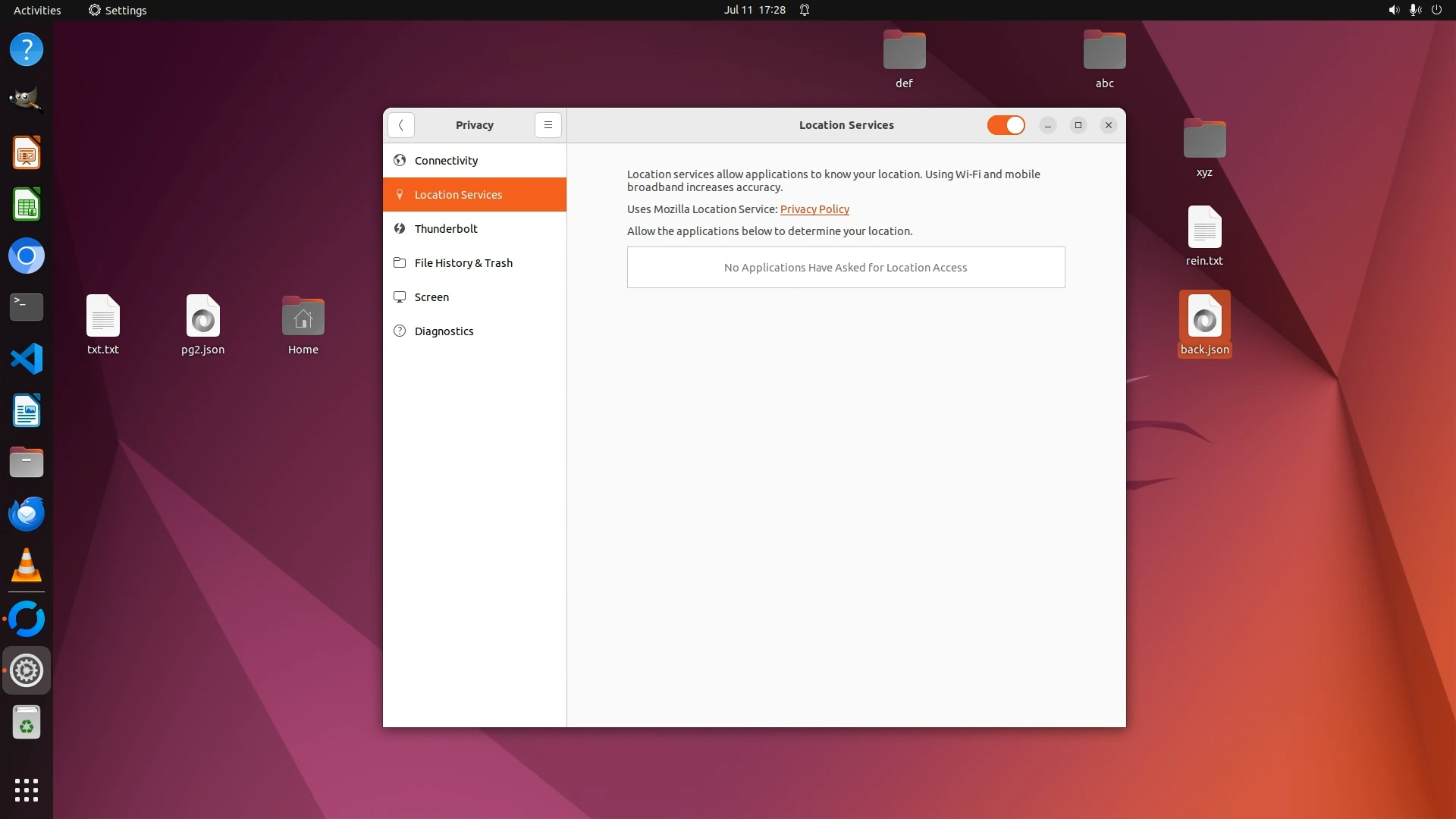
Task: Open the Settings hamburger menu
Action: 548,125
